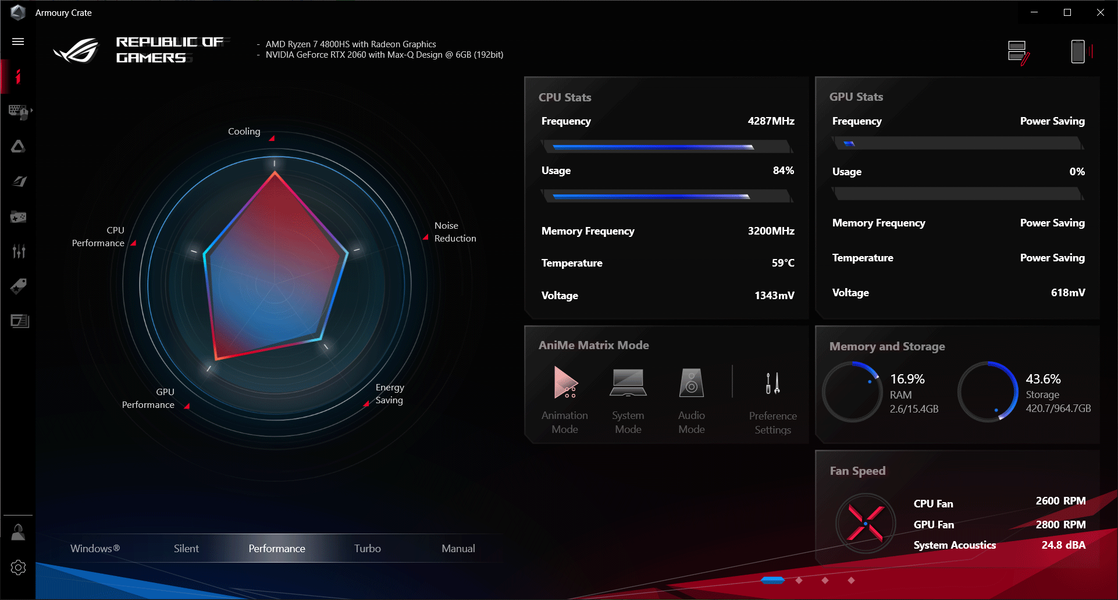This screenshot has width=1118, height=600.
Task: Click the AMD Ryzen 7 4800HS processor text
Action: (x=351, y=44)
